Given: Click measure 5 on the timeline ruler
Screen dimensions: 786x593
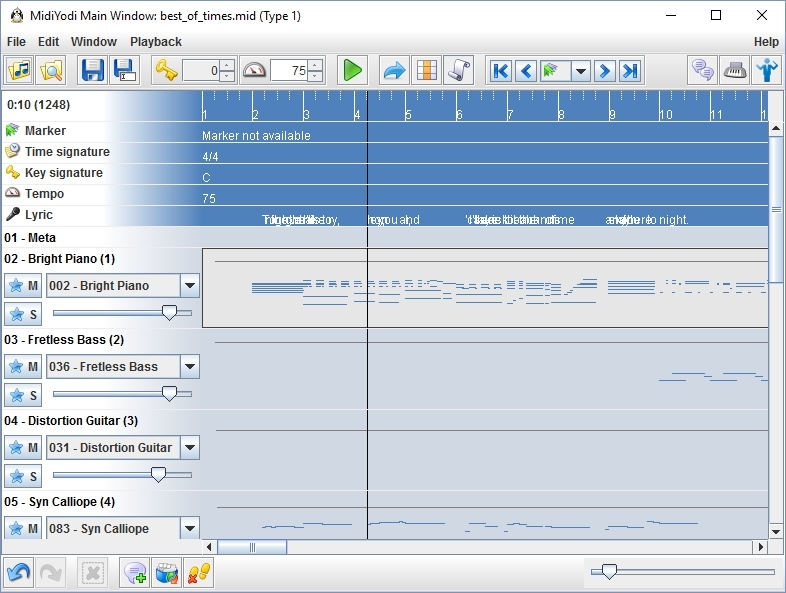Looking at the screenshot, I should coord(408,115).
